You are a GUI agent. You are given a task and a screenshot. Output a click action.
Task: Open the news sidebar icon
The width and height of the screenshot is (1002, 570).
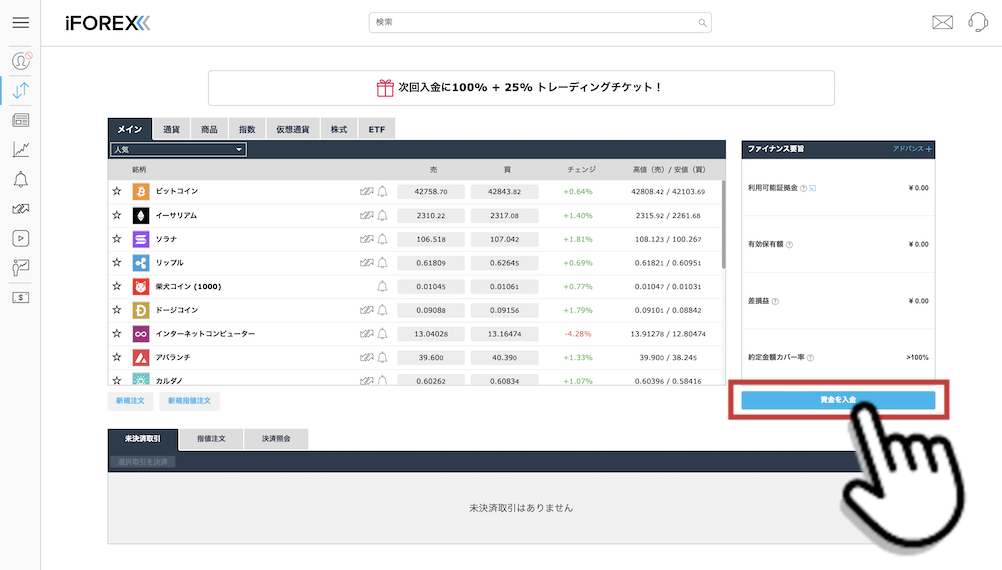click(x=20, y=120)
